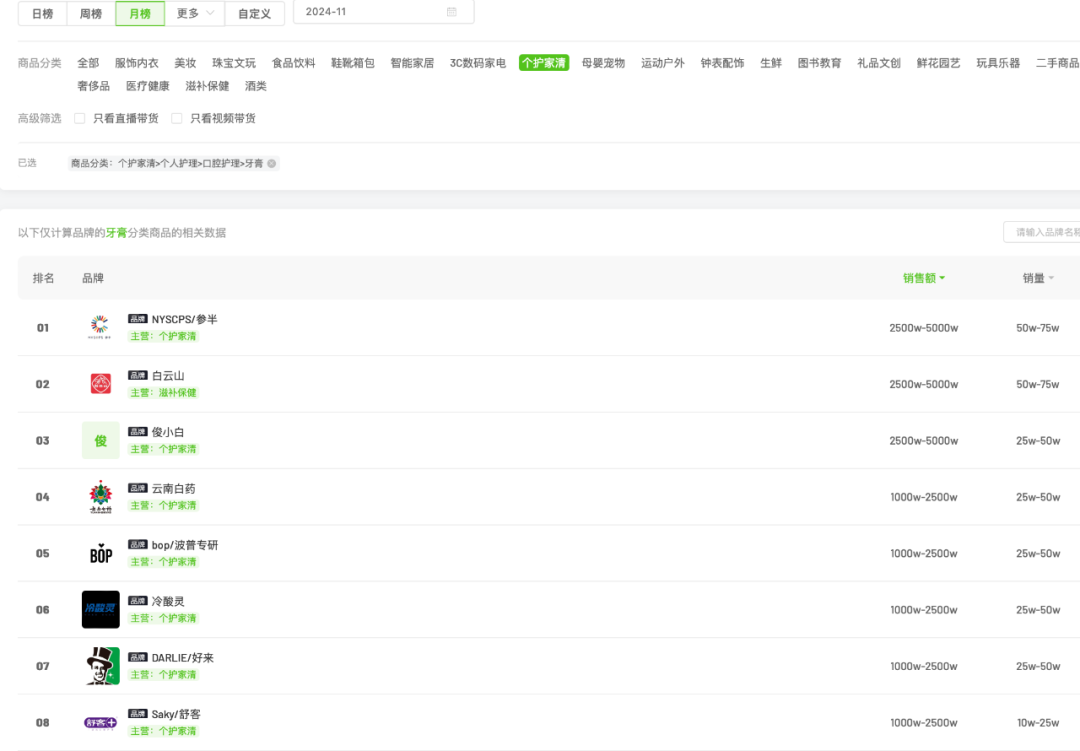Select 鞋靴箱包 category
Screen dimensions: 1080x751
pyautogui.click(x=353, y=63)
